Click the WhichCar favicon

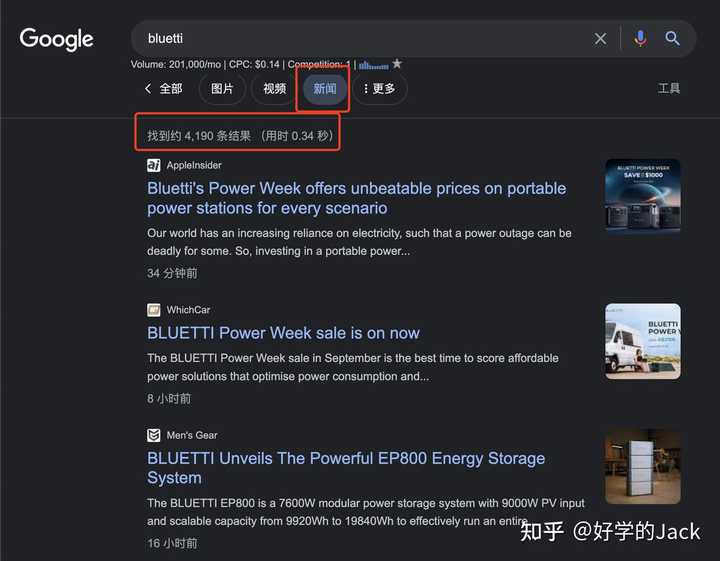click(x=154, y=310)
